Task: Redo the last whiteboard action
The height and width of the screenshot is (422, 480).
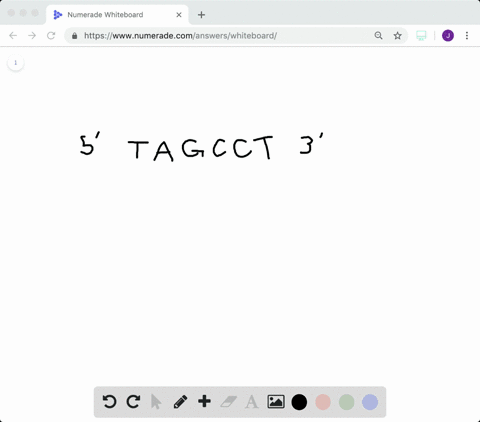Action: pyautogui.click(x=133, y=402)
